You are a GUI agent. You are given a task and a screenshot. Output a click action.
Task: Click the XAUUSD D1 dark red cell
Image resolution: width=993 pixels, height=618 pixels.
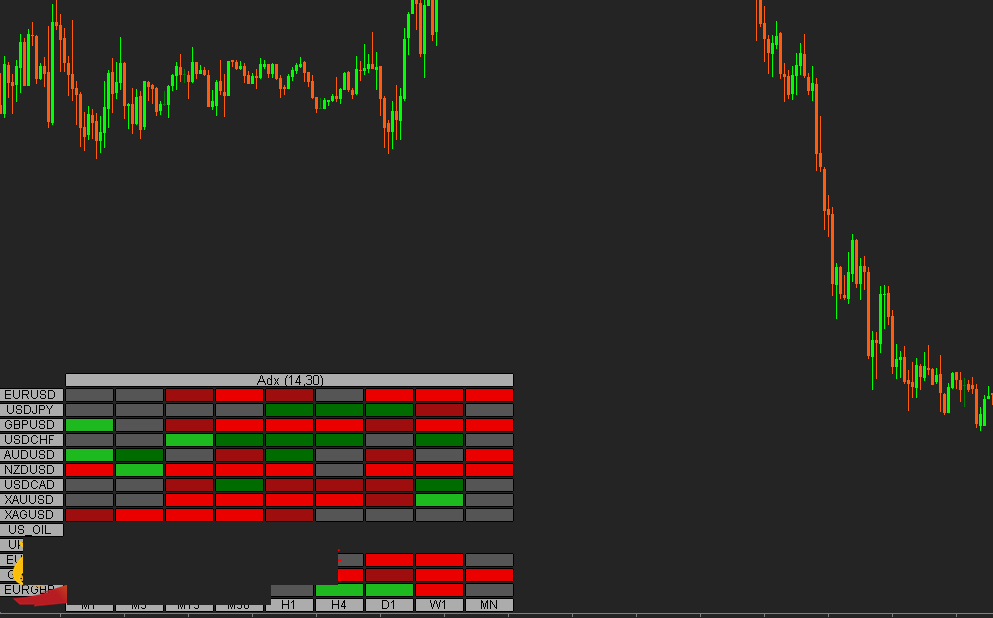tap(389, 500)
